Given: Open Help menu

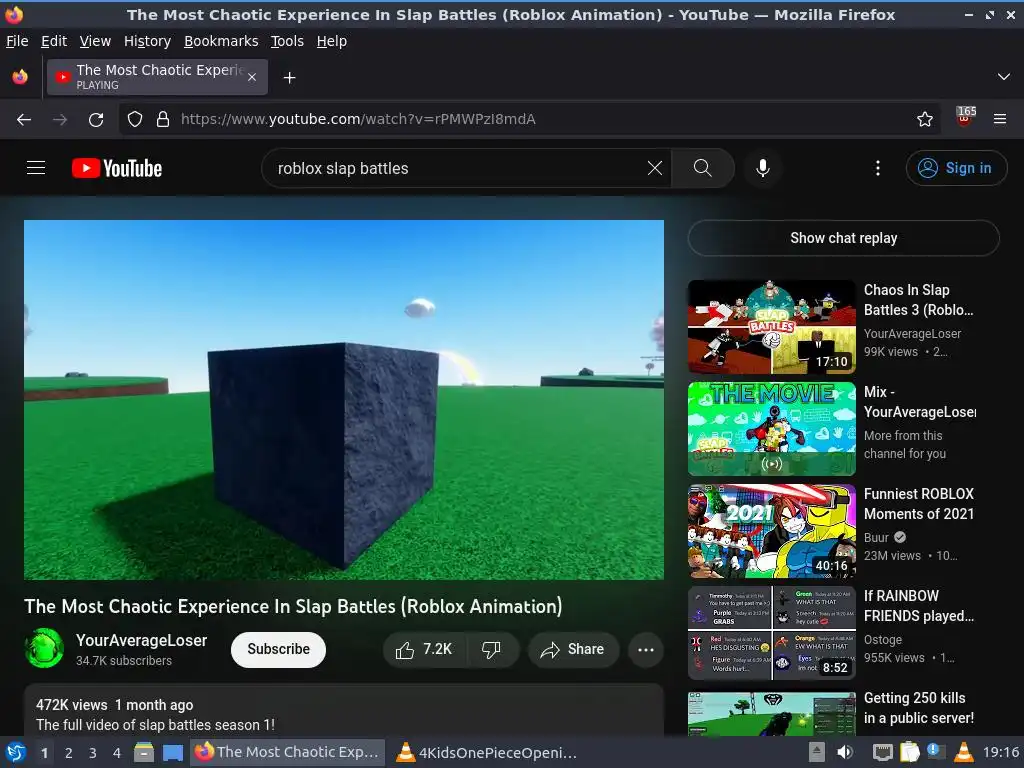Looking at the screenshot, I should coord(332,41).
